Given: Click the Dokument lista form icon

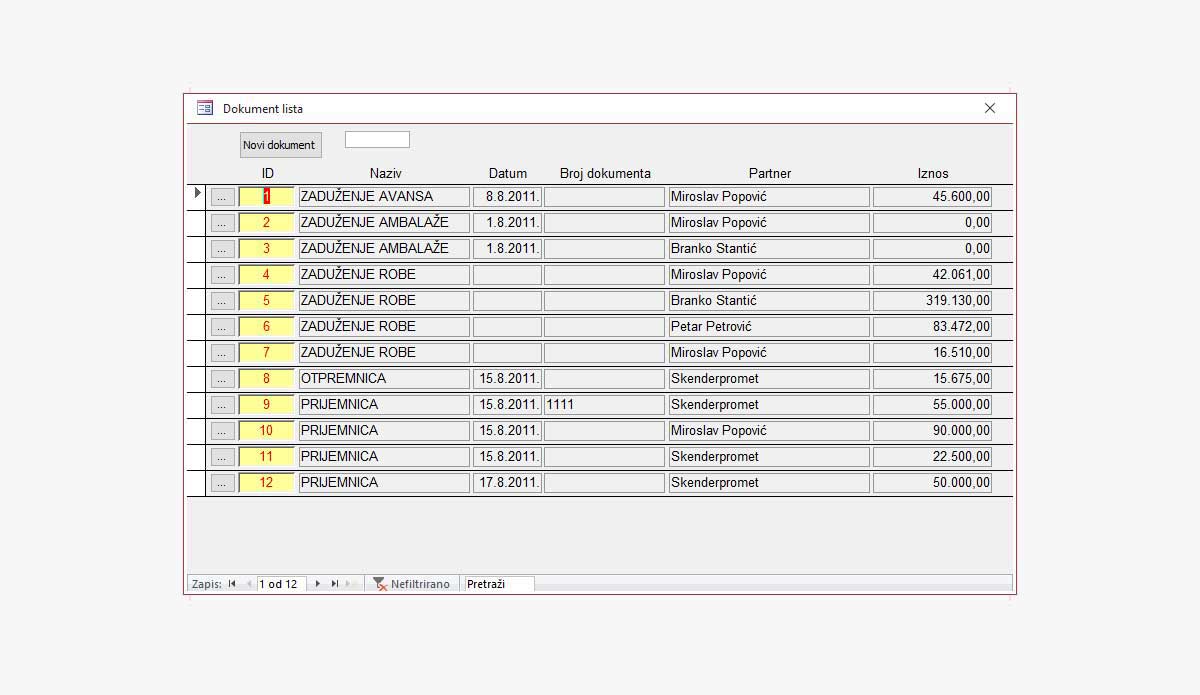Looking at the screenshot, I should (x=205, y=108).
